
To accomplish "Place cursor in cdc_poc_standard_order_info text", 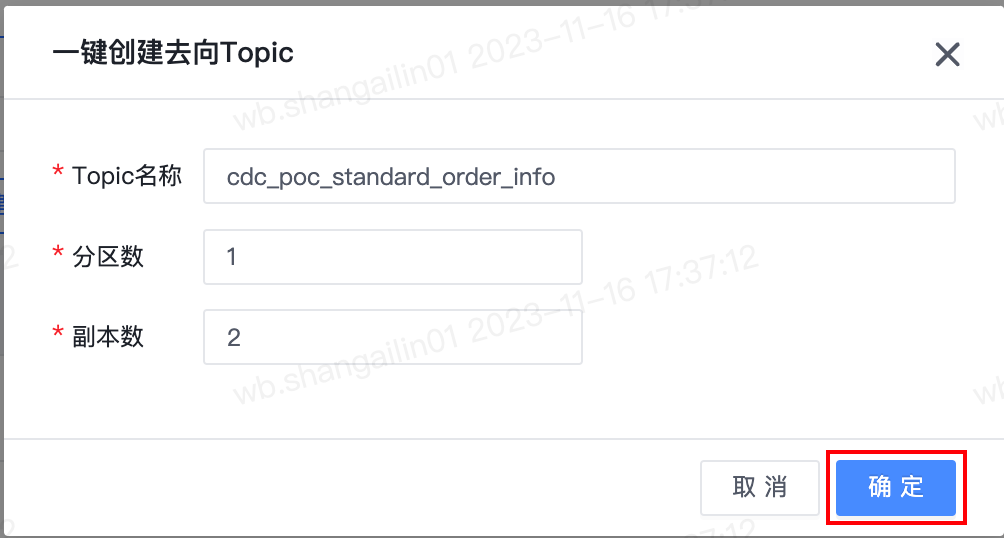I will [391, 177].
